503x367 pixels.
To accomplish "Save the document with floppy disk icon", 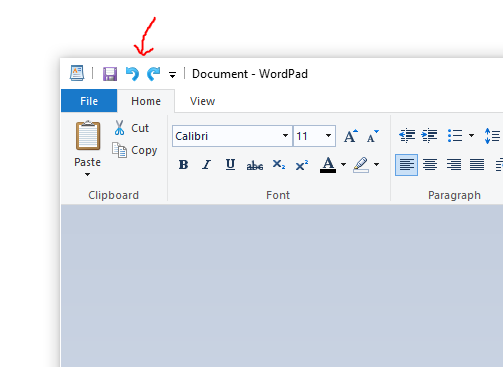I will [x=110, y=74].
